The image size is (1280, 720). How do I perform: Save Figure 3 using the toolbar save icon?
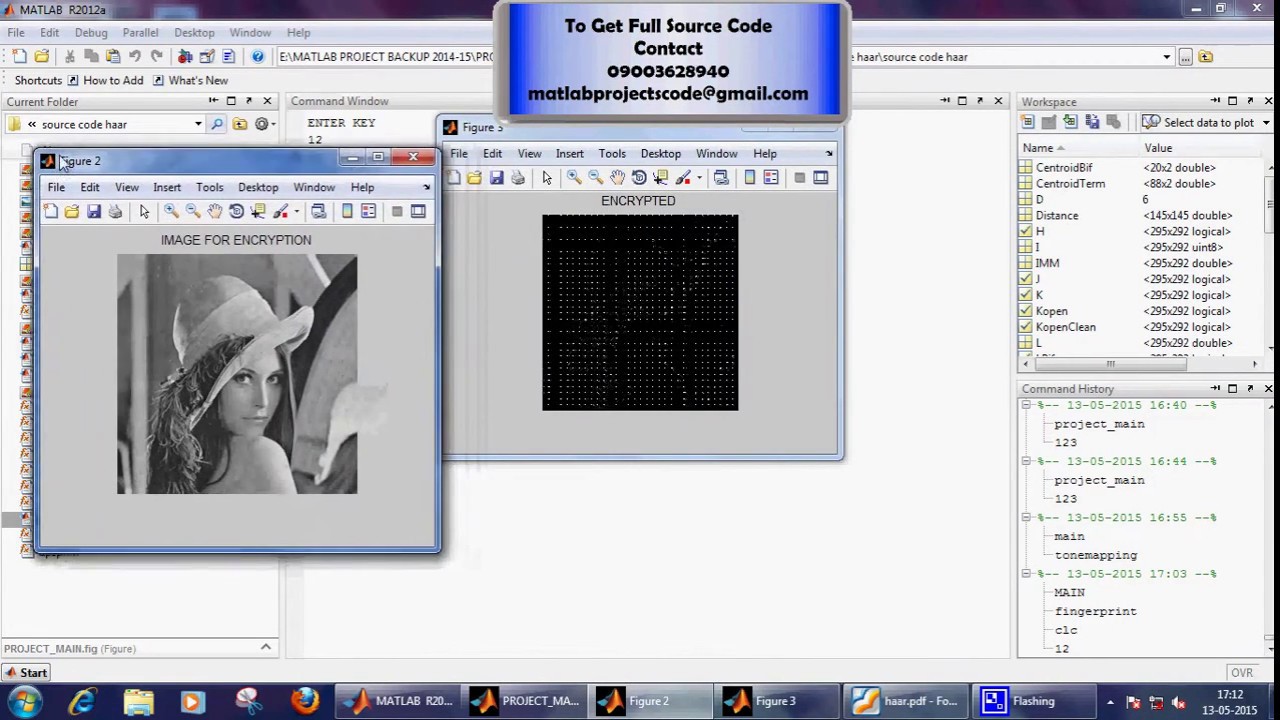coord(496,177)
